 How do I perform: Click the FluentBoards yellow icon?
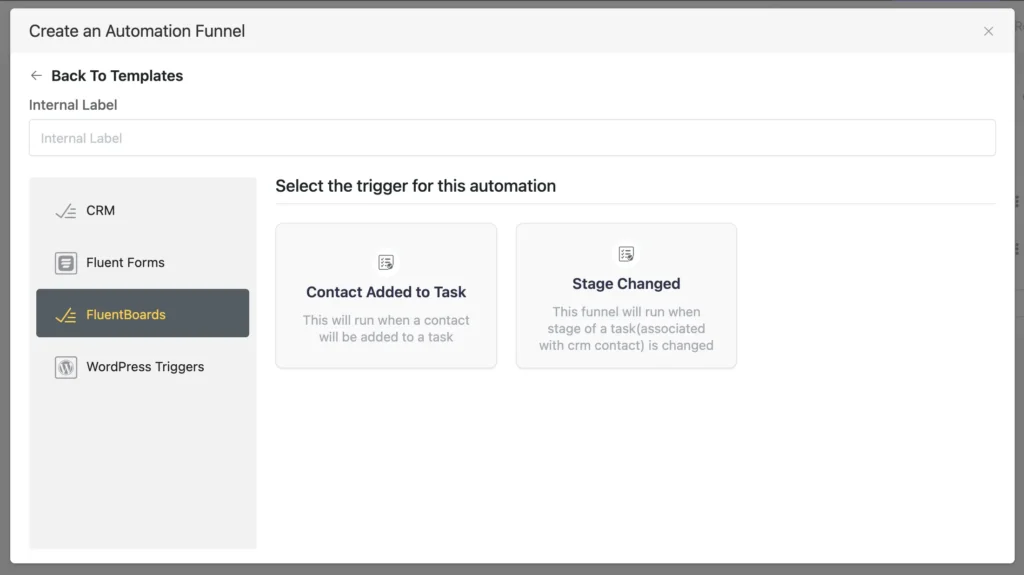65,315
